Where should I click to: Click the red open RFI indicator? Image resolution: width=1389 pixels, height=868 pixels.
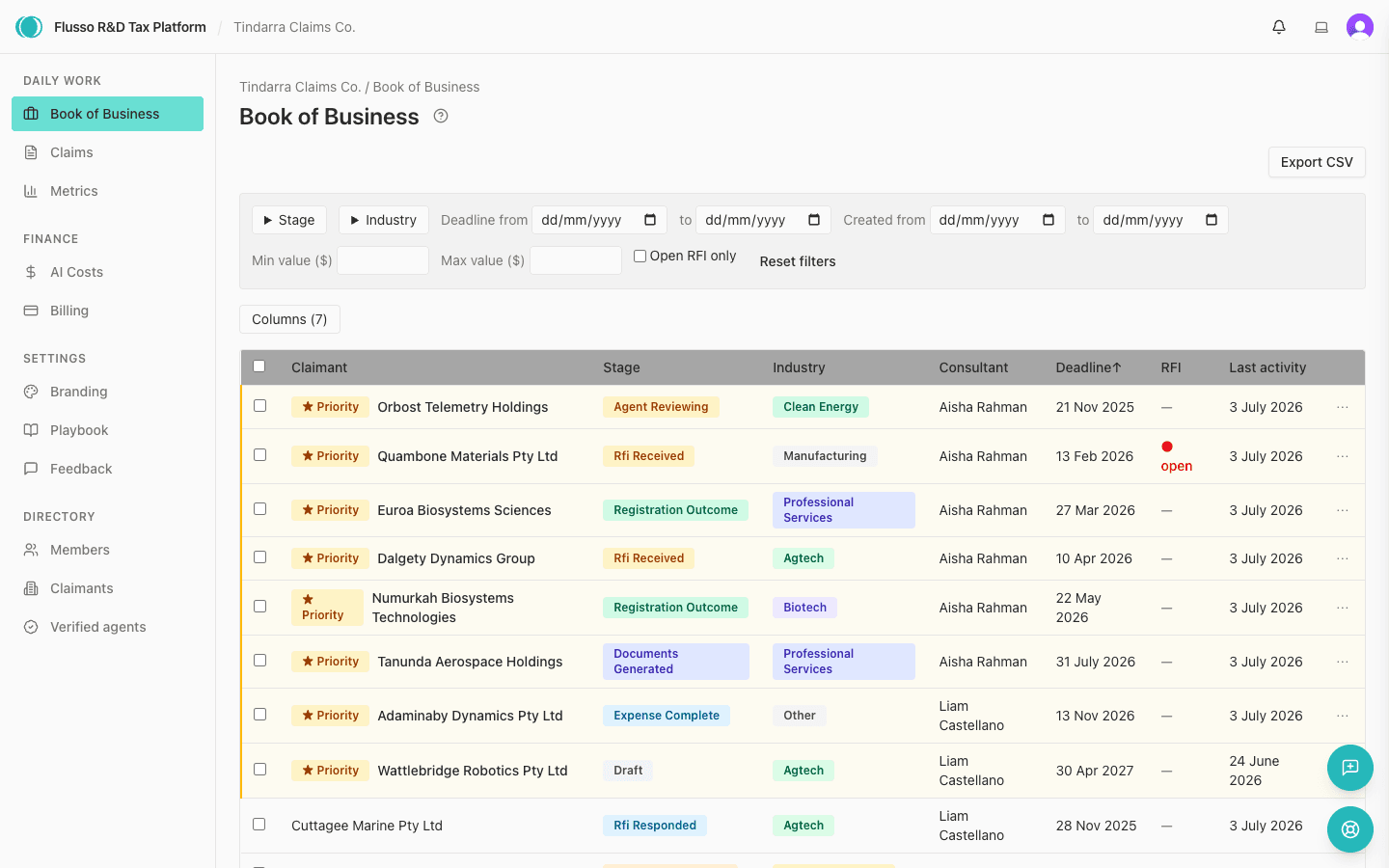pos(1176,456)
